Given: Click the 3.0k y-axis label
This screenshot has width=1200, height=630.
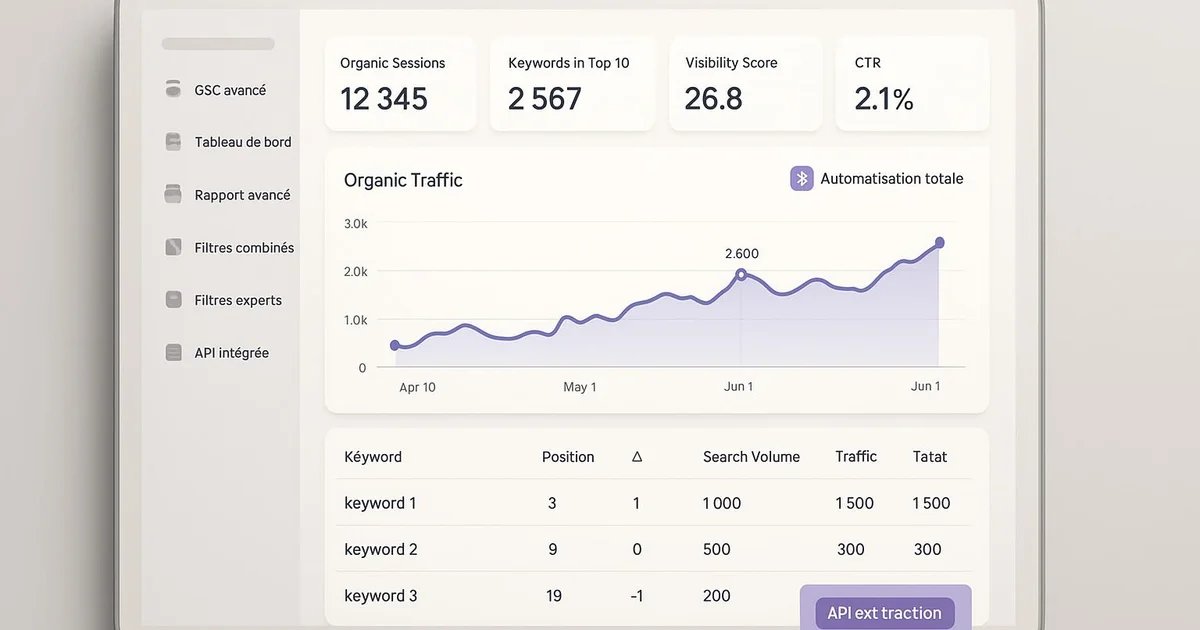Looking at the screenshot, I should [x=356, y=224].
